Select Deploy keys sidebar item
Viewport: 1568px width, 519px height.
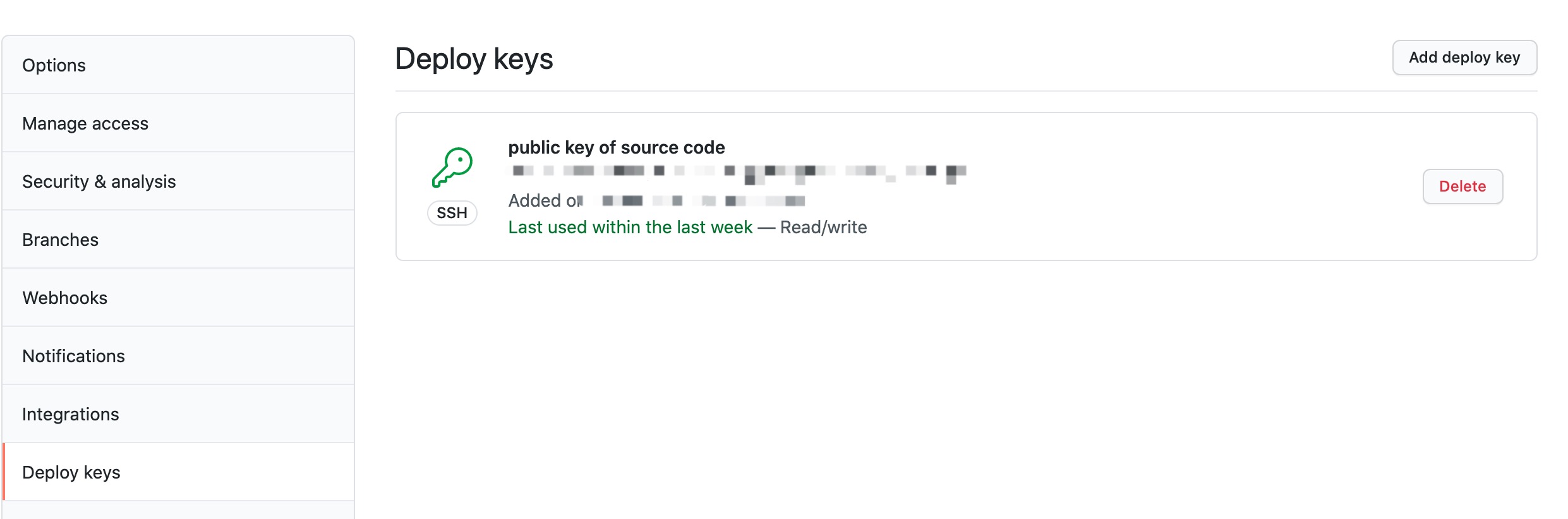coord(71,472)
